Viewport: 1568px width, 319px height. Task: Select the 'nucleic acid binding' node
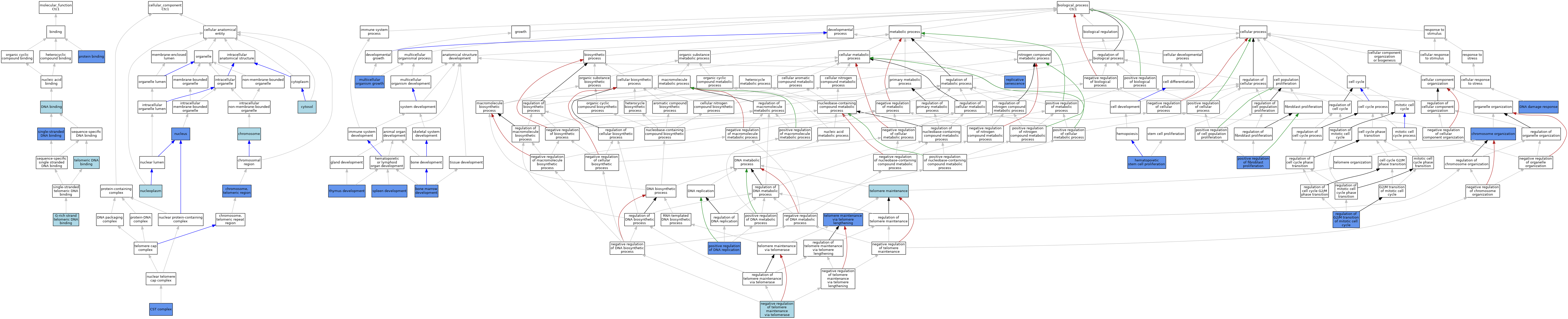[51, 82]
